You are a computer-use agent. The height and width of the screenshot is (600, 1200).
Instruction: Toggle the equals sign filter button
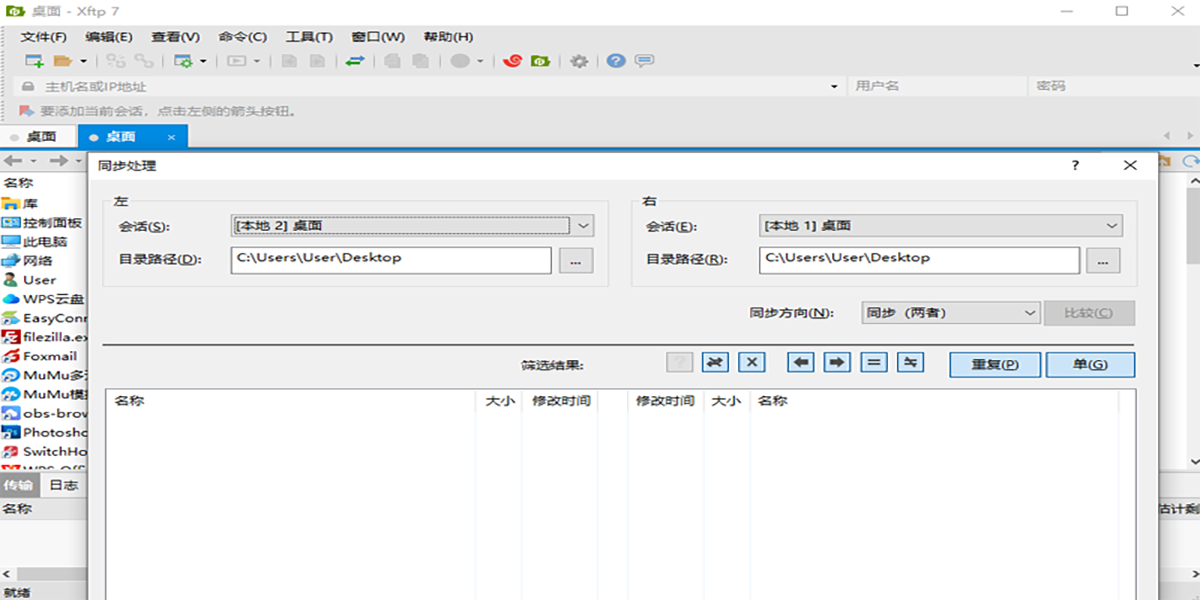pyautogui.click(x=874, y=362)
